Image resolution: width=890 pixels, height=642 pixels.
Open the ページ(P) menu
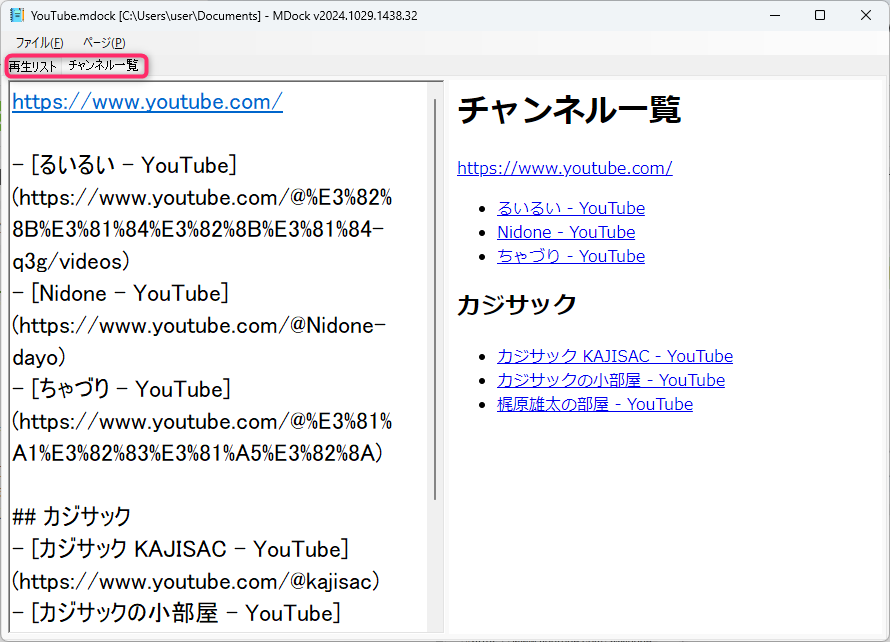coord(104,43)
